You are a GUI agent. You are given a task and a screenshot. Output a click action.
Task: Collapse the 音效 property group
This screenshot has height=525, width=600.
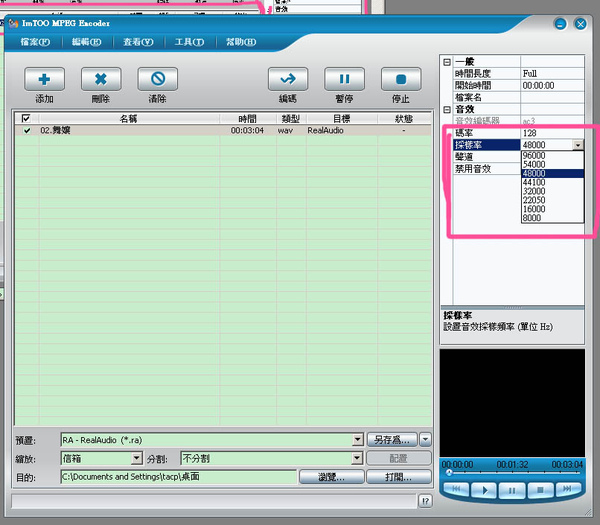coord(447,109)
